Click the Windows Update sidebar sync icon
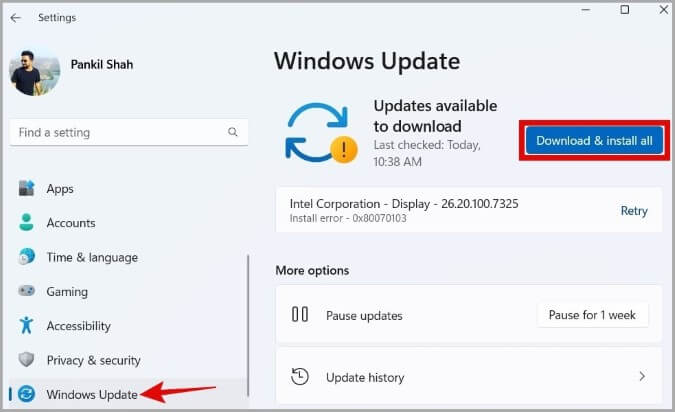Image resolution: width=675 pixels, height=412 pixels. point(26,394)
